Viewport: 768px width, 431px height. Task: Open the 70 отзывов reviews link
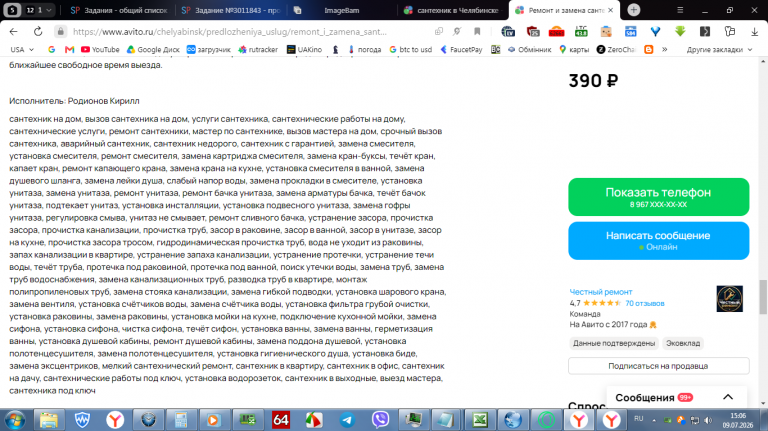[x=645, y=303]
